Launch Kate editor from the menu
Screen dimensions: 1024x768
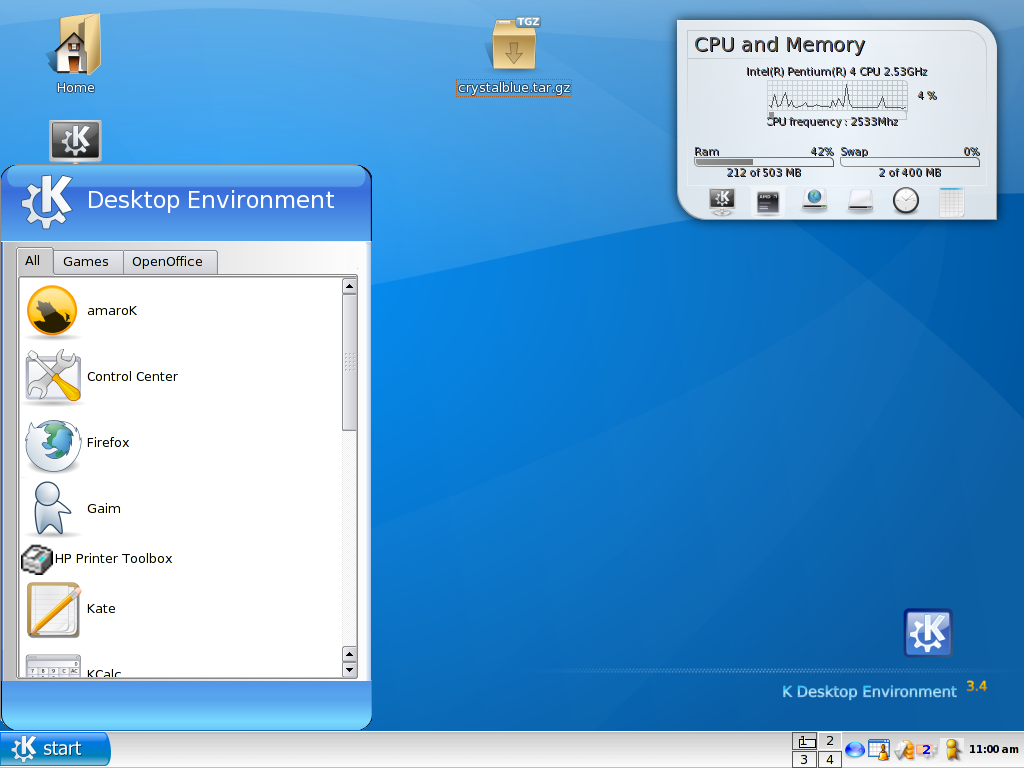182,609
